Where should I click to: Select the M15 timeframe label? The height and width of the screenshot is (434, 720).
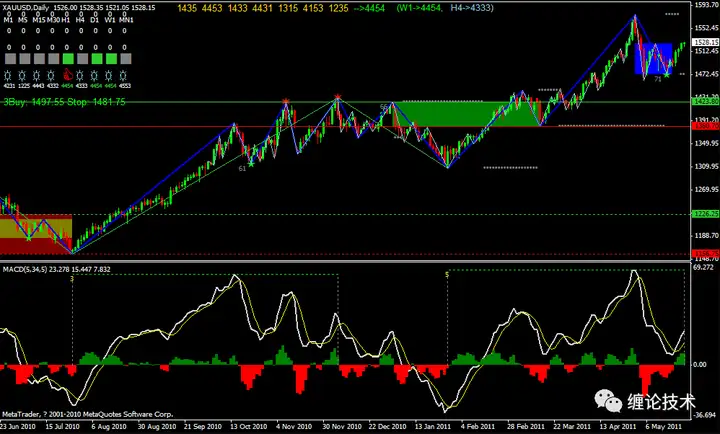(x=38, y=20)
